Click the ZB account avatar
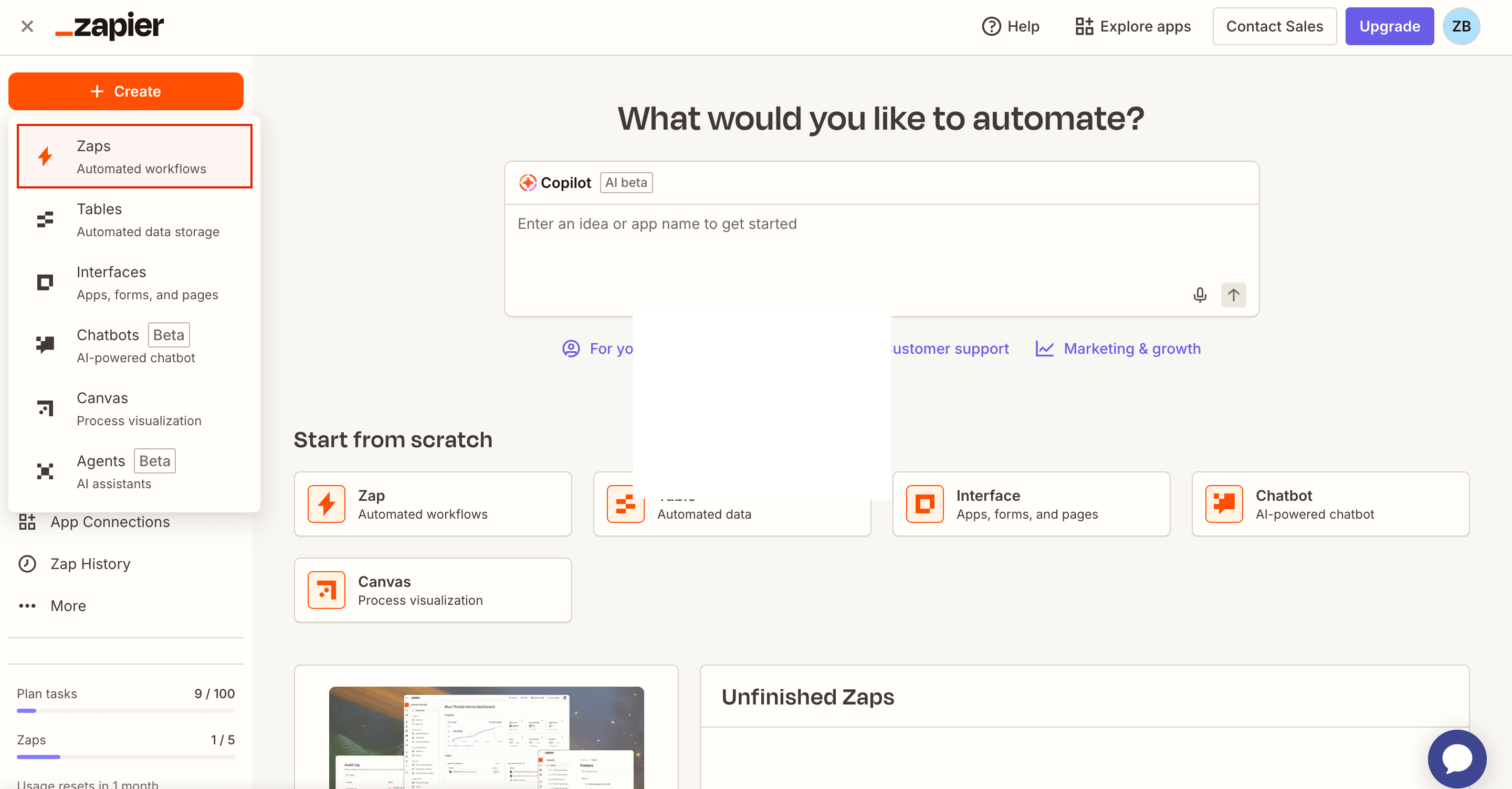 click(1461, 26)
